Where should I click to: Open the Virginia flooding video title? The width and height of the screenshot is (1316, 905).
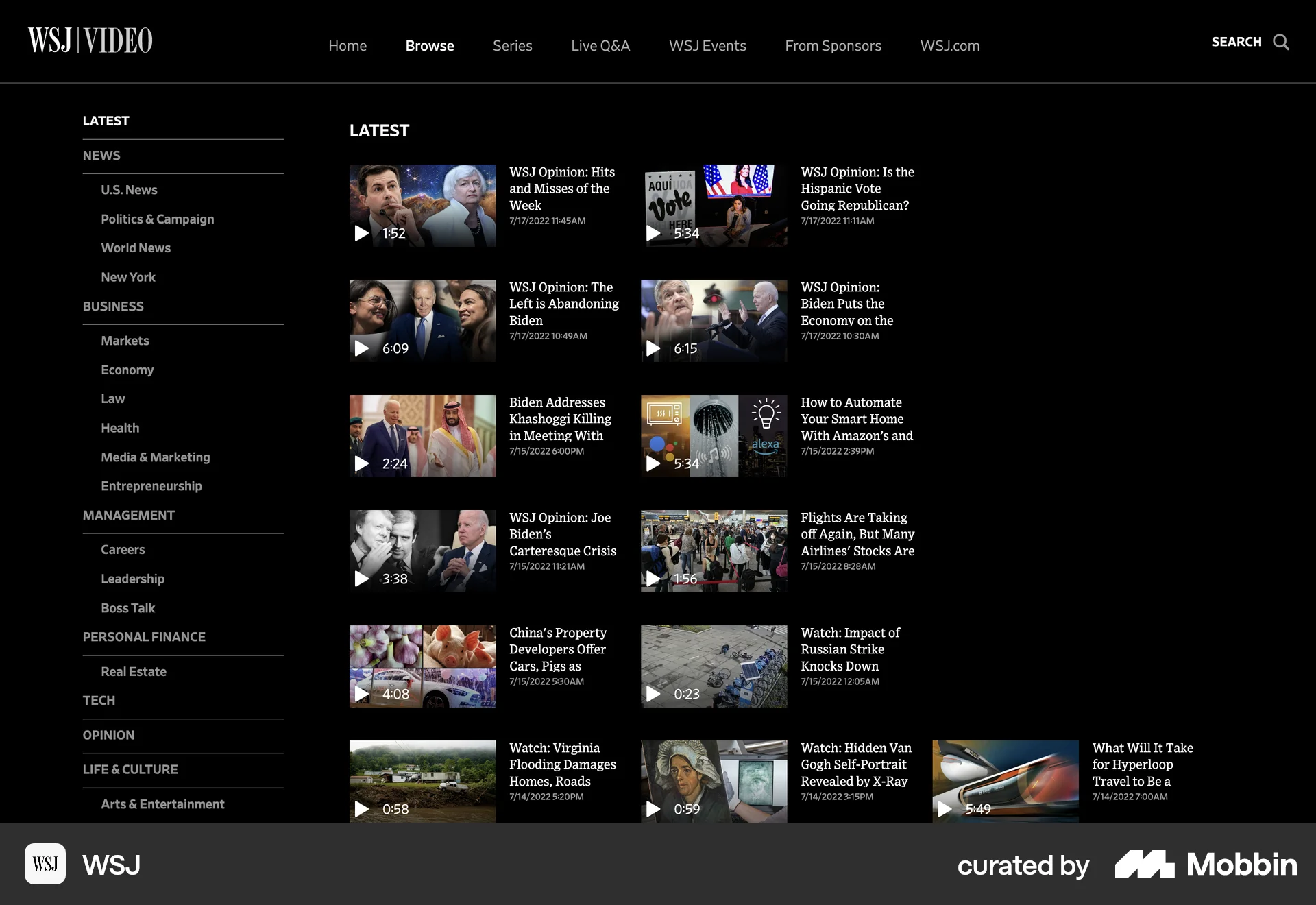(563, 764)
